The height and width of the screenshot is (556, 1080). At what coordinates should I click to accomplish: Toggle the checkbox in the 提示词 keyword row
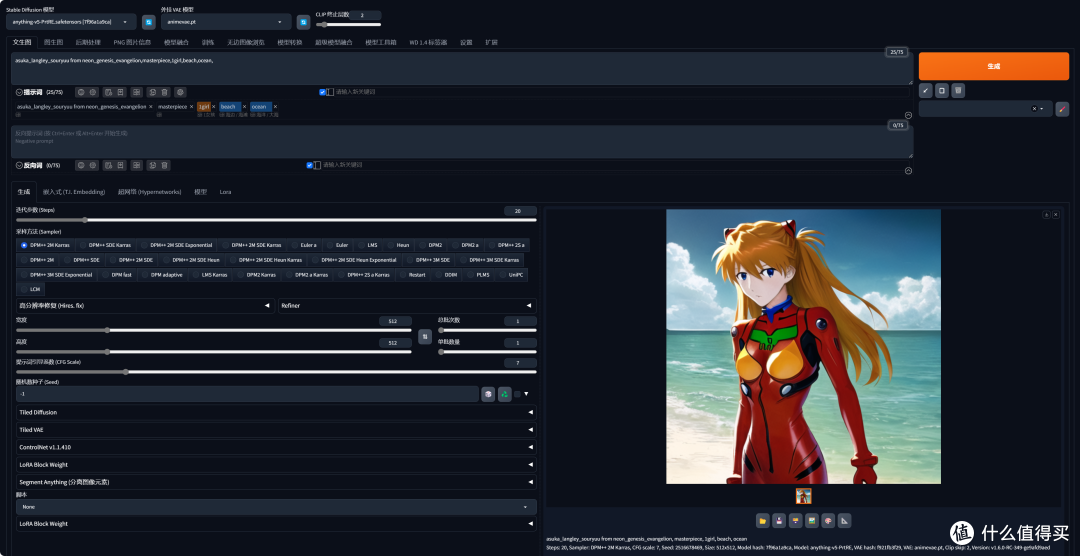(322, 92)
